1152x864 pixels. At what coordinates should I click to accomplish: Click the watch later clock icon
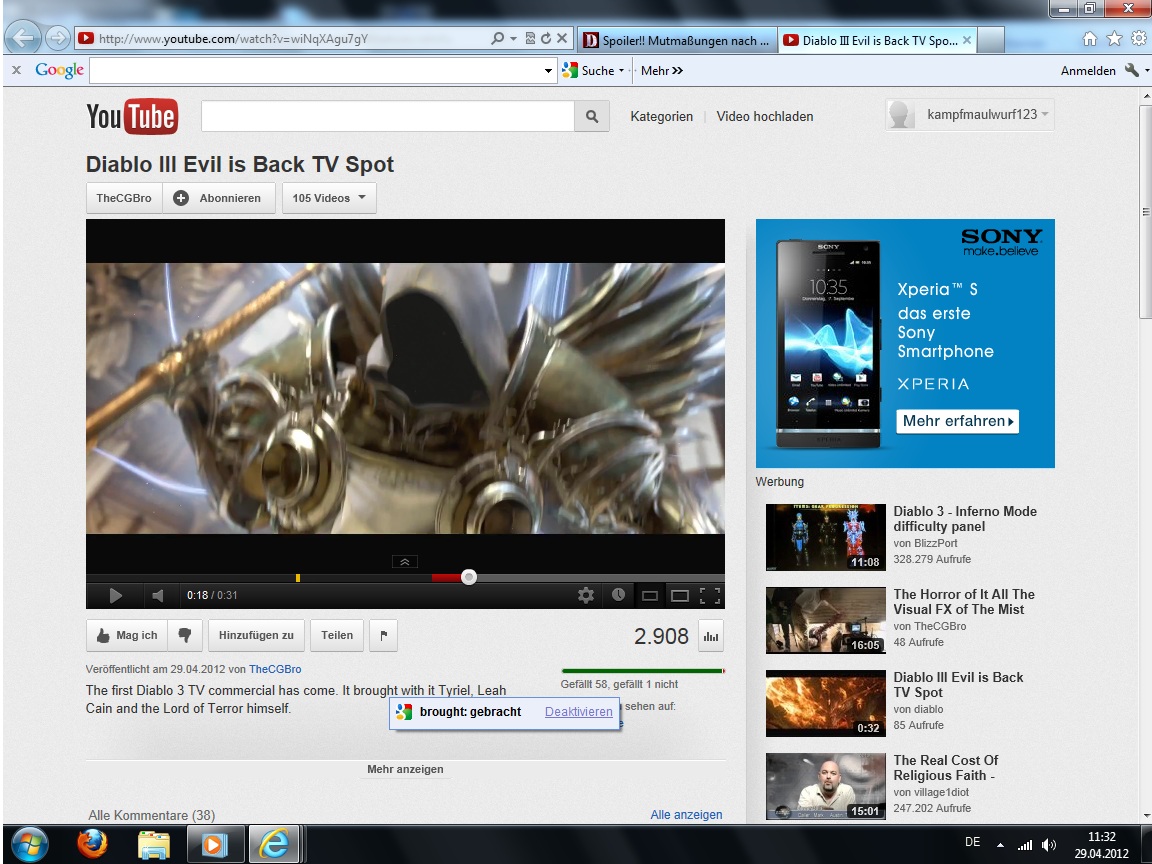619,594
